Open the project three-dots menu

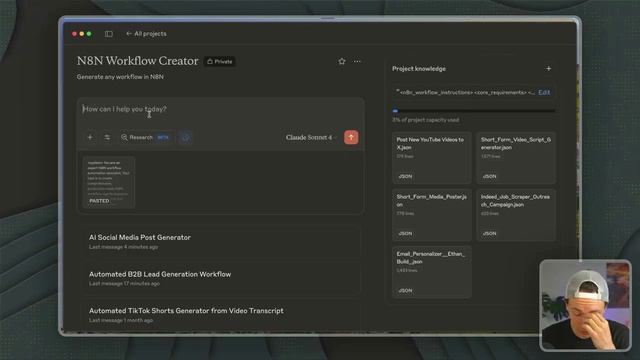357,62
